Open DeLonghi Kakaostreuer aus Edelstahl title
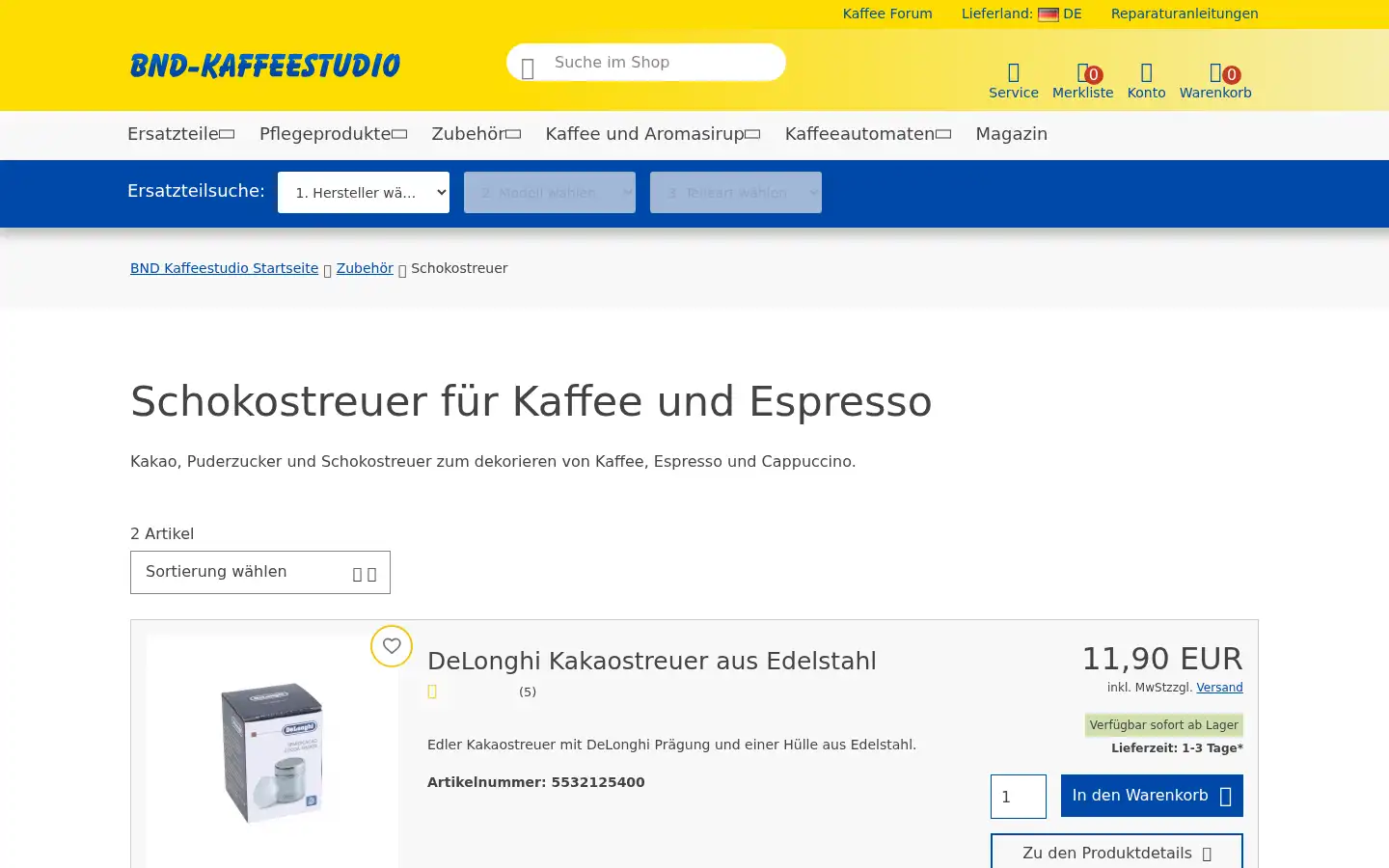 652,661
